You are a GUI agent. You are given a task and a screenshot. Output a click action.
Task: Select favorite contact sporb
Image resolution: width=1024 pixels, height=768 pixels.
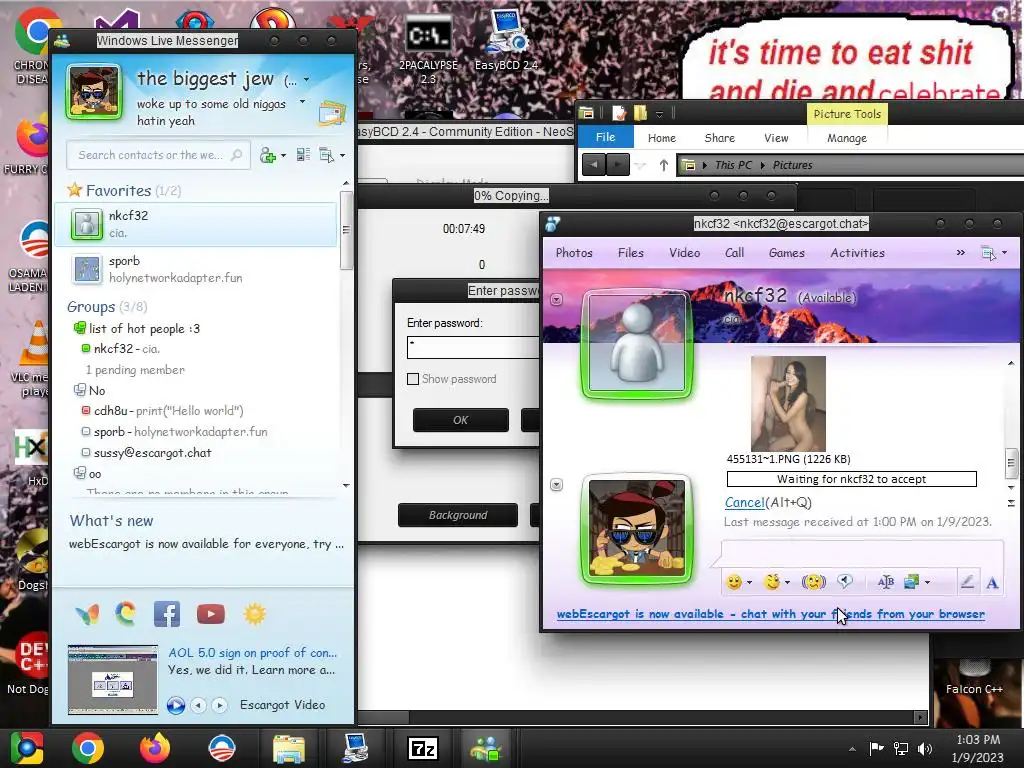tap(196, 269)
